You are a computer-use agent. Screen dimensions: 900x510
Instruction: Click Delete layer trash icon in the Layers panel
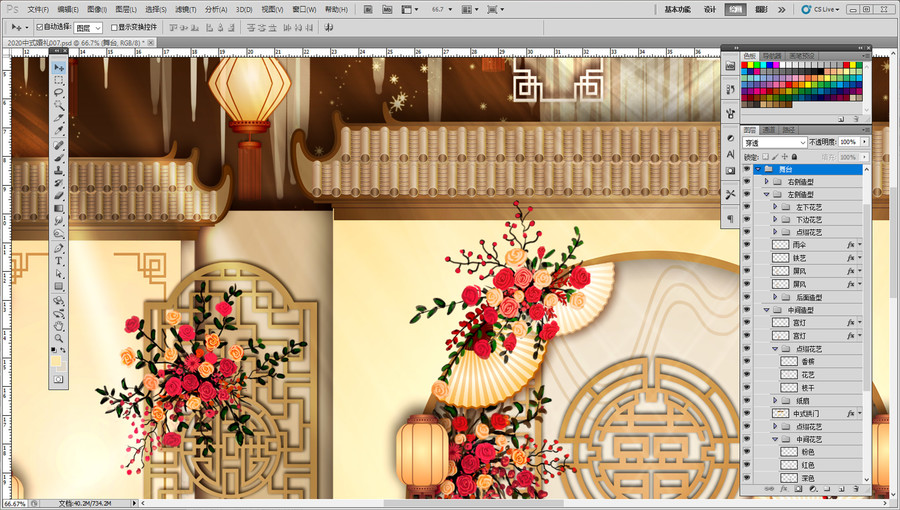click(x=856, y=489)
